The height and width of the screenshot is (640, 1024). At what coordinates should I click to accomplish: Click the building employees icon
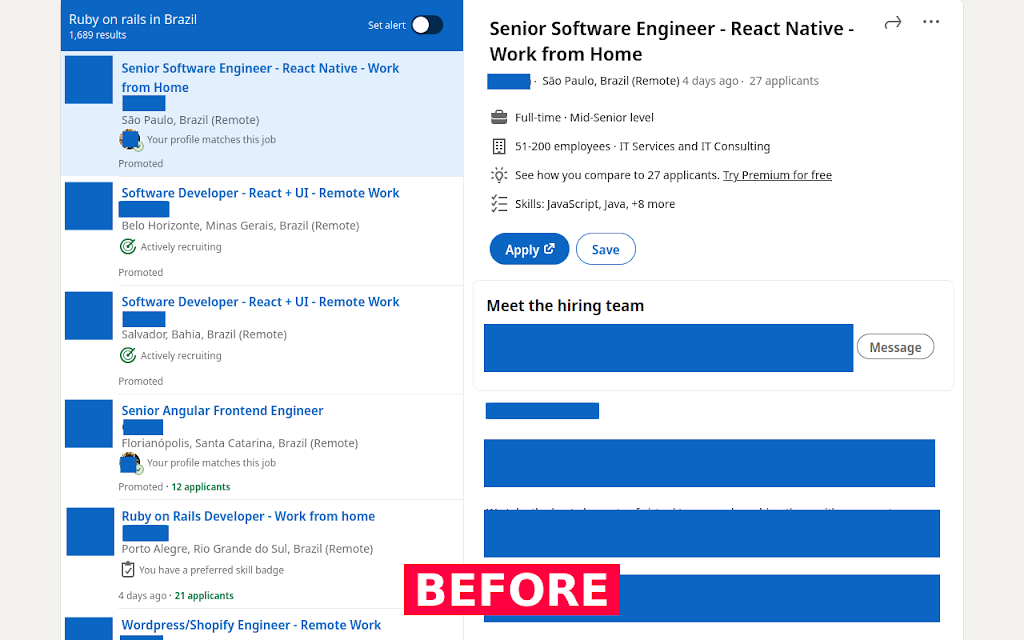[x=499, y=146]
